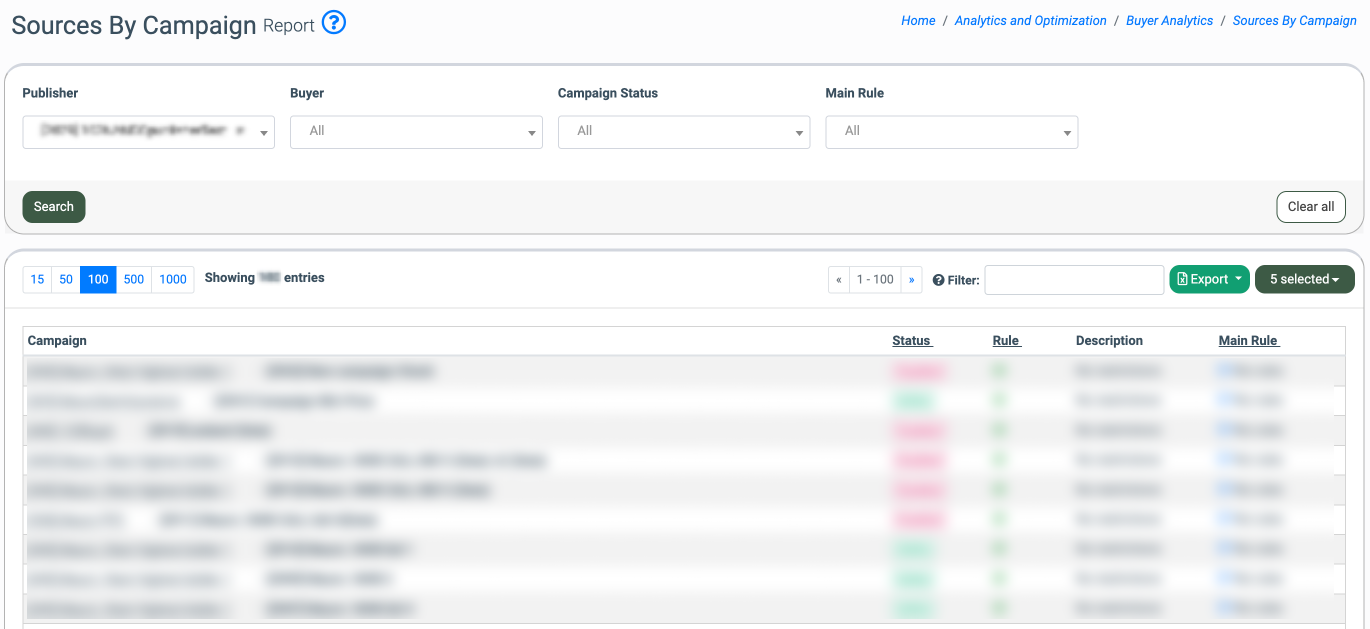
Task: Show 15 entries per page
Action: coord(37,280)
